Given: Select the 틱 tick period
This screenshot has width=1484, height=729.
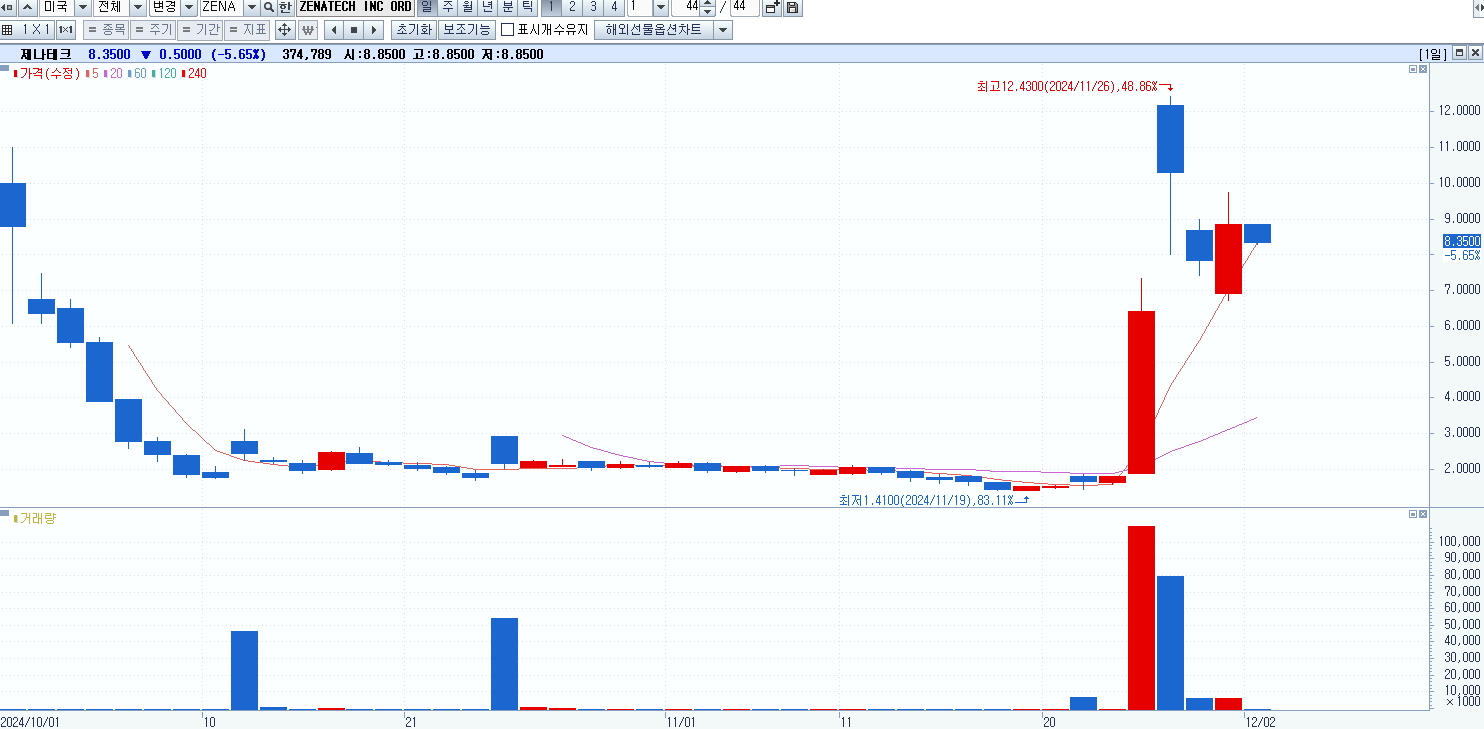Looking at the screenshot, I should pos(527,7).
